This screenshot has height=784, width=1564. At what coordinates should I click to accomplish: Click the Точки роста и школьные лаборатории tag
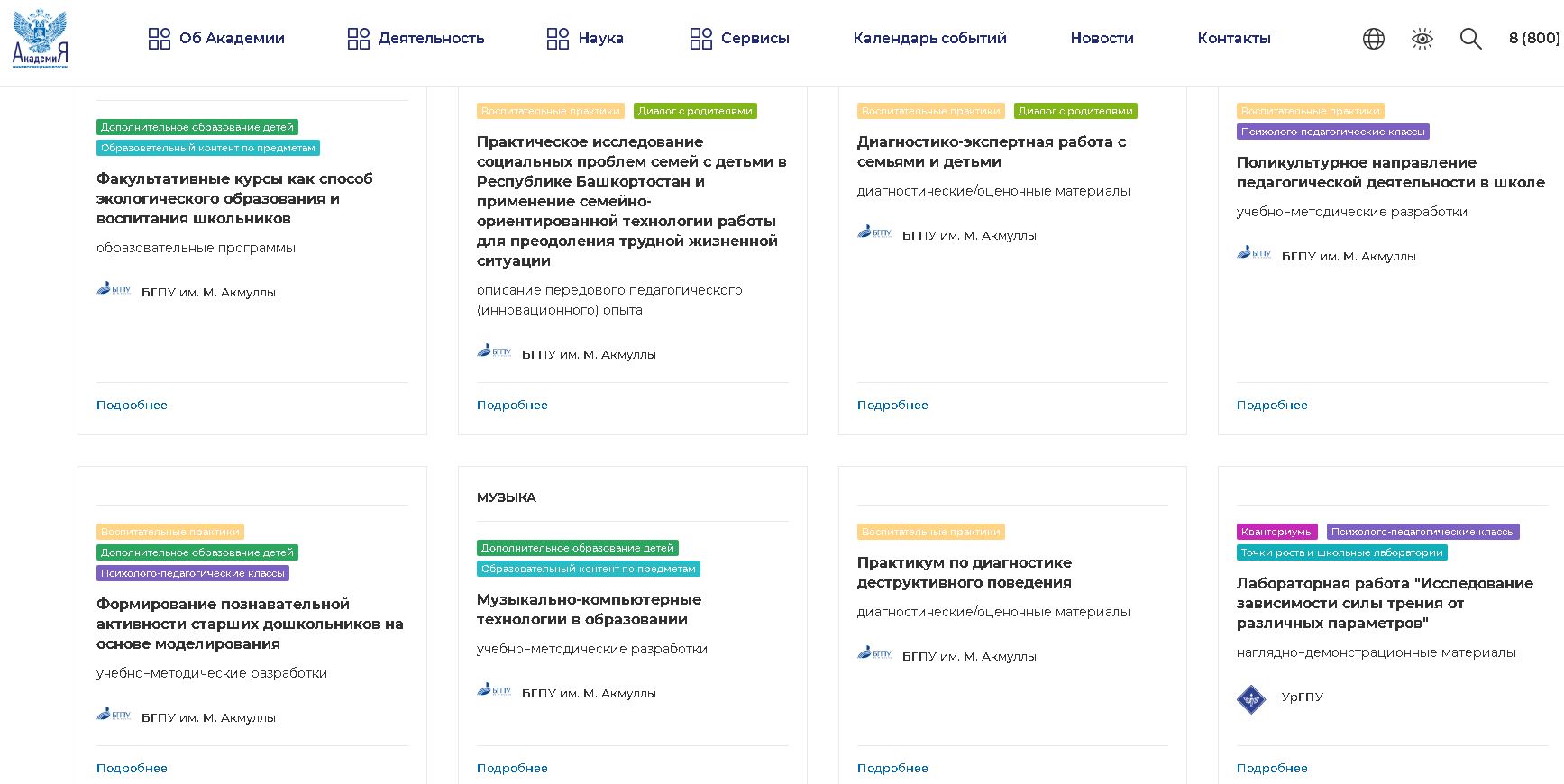pyautogui.click(x=1341, y=553)
